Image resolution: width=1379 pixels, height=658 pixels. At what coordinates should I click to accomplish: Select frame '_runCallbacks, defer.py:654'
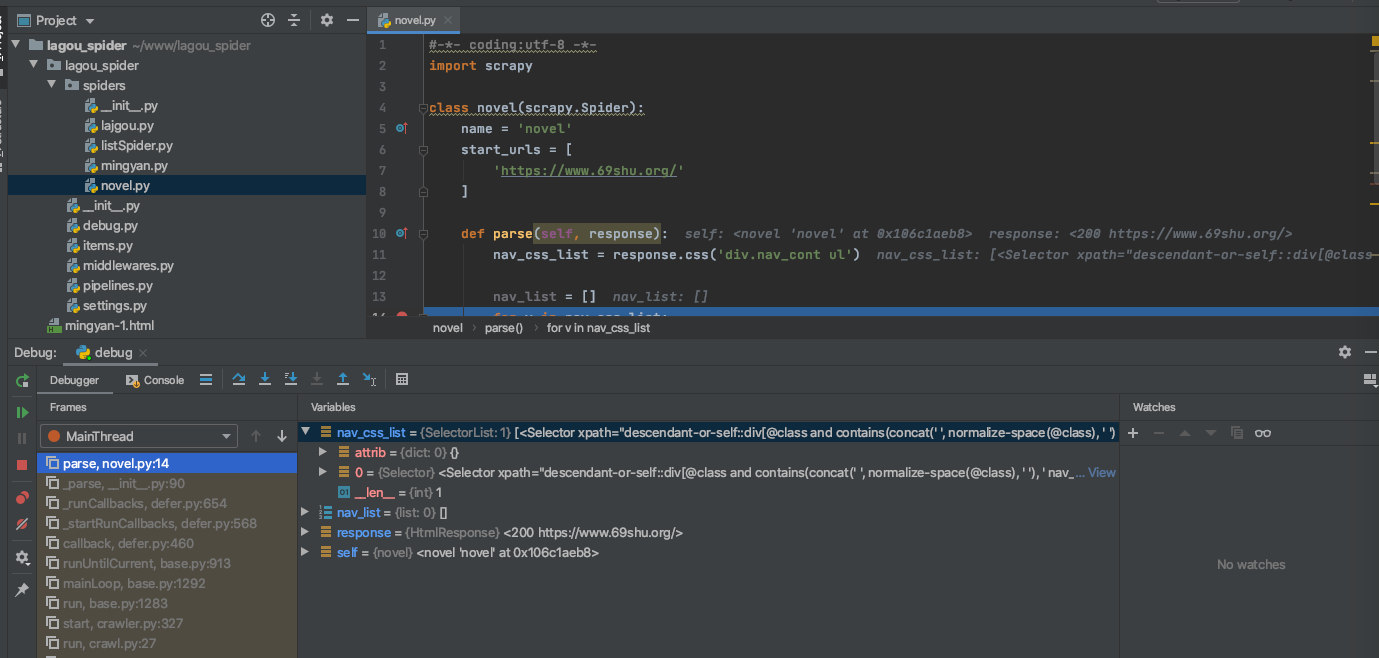click(167, 503)
